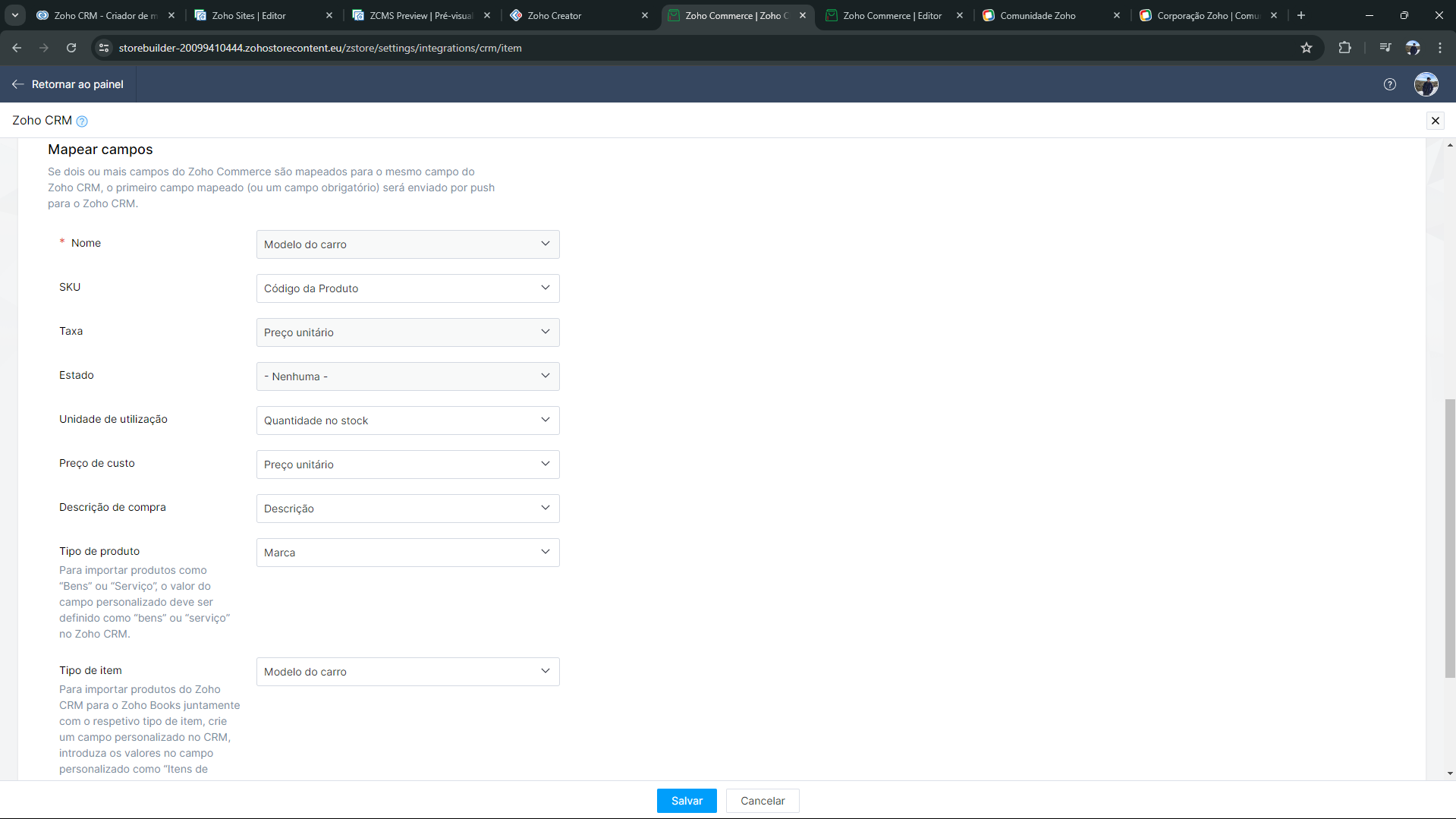
Task: Click the Salvar button
Action: [687, 801]
